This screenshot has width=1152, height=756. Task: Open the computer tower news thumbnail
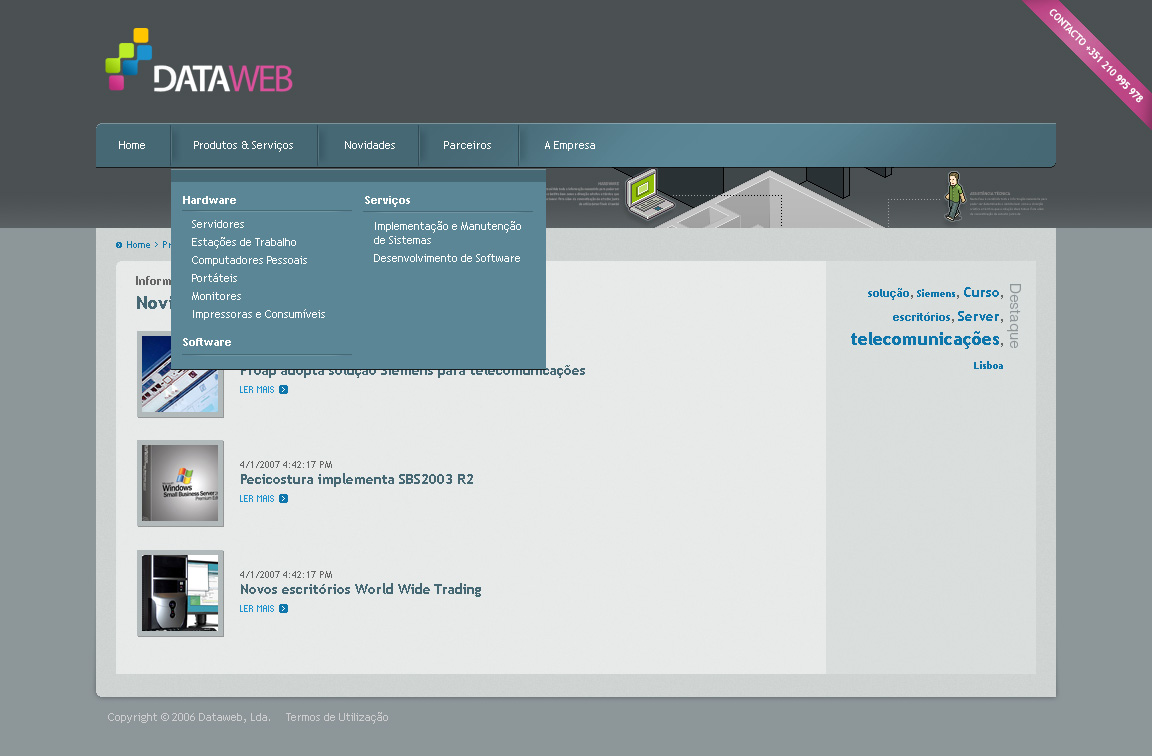180,593
